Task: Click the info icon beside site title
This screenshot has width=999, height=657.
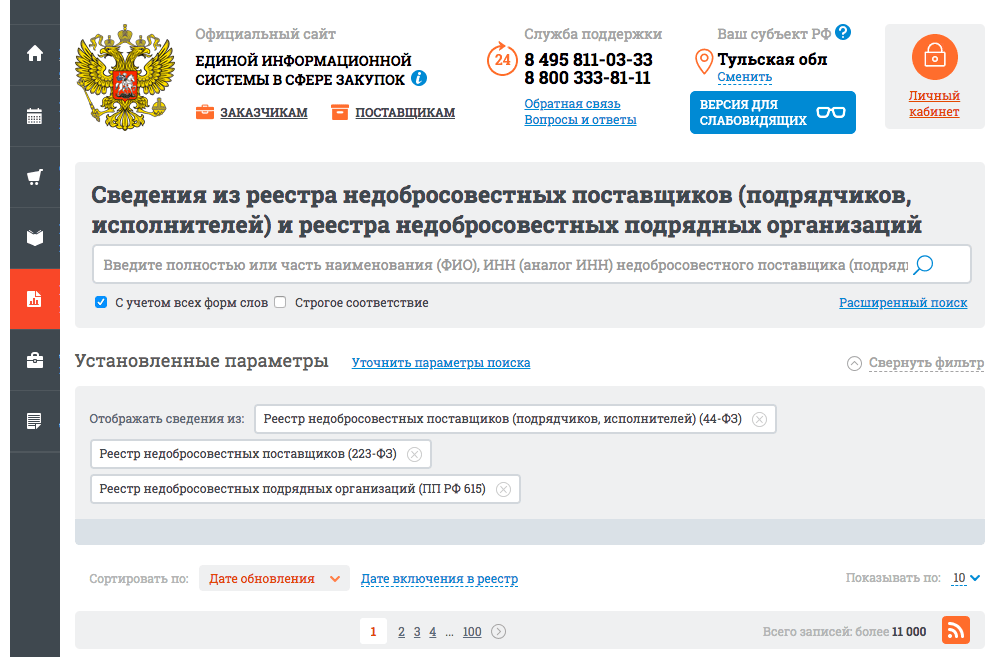Action: [419, 78]
